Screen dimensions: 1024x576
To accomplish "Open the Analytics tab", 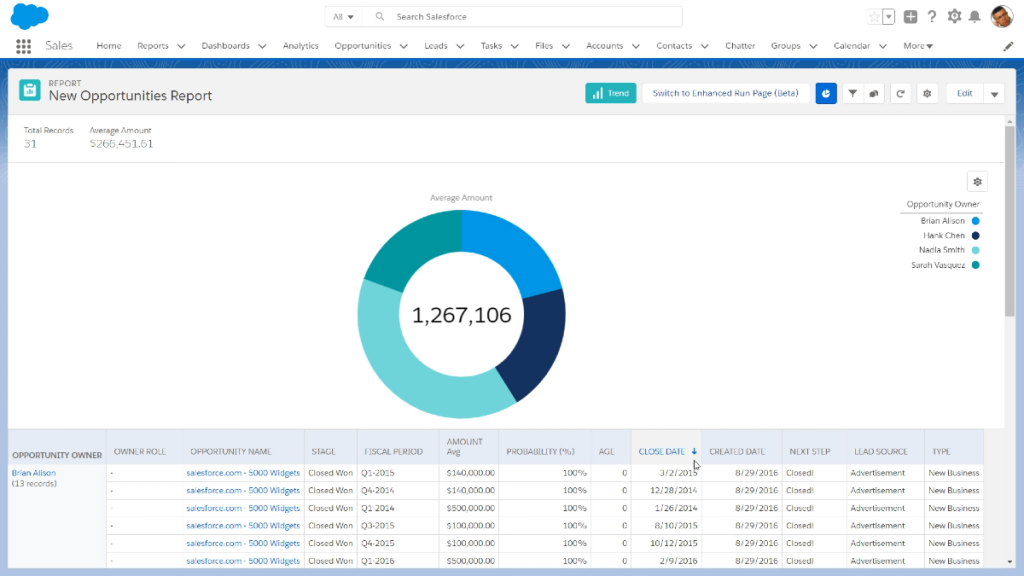I will (300, 46).
